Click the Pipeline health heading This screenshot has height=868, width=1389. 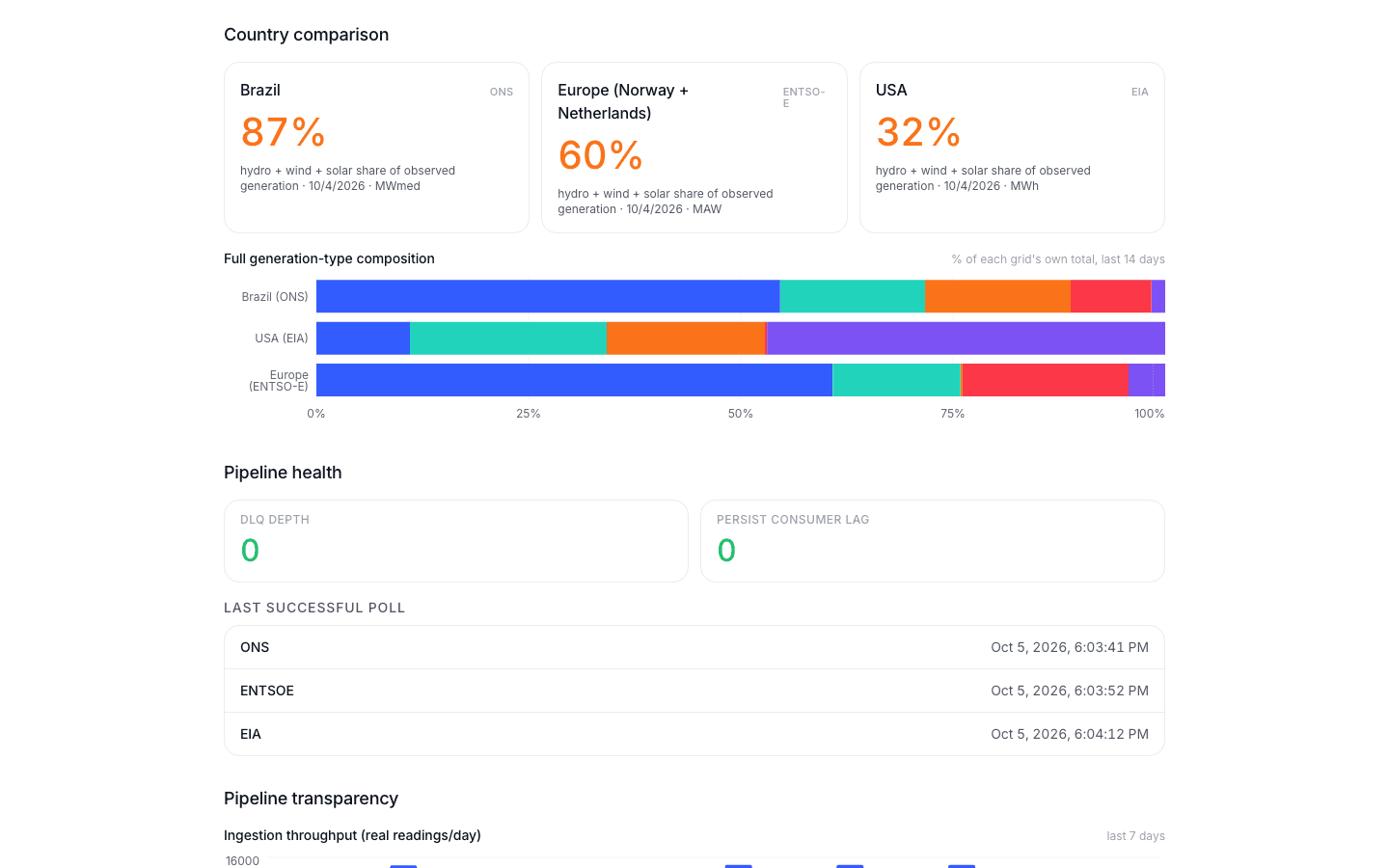click(283, 473)
